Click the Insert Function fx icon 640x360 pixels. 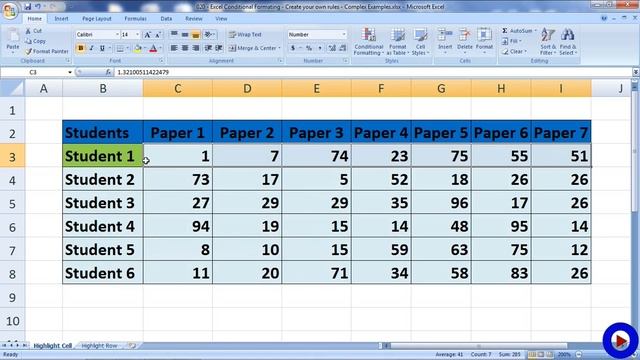108,72
